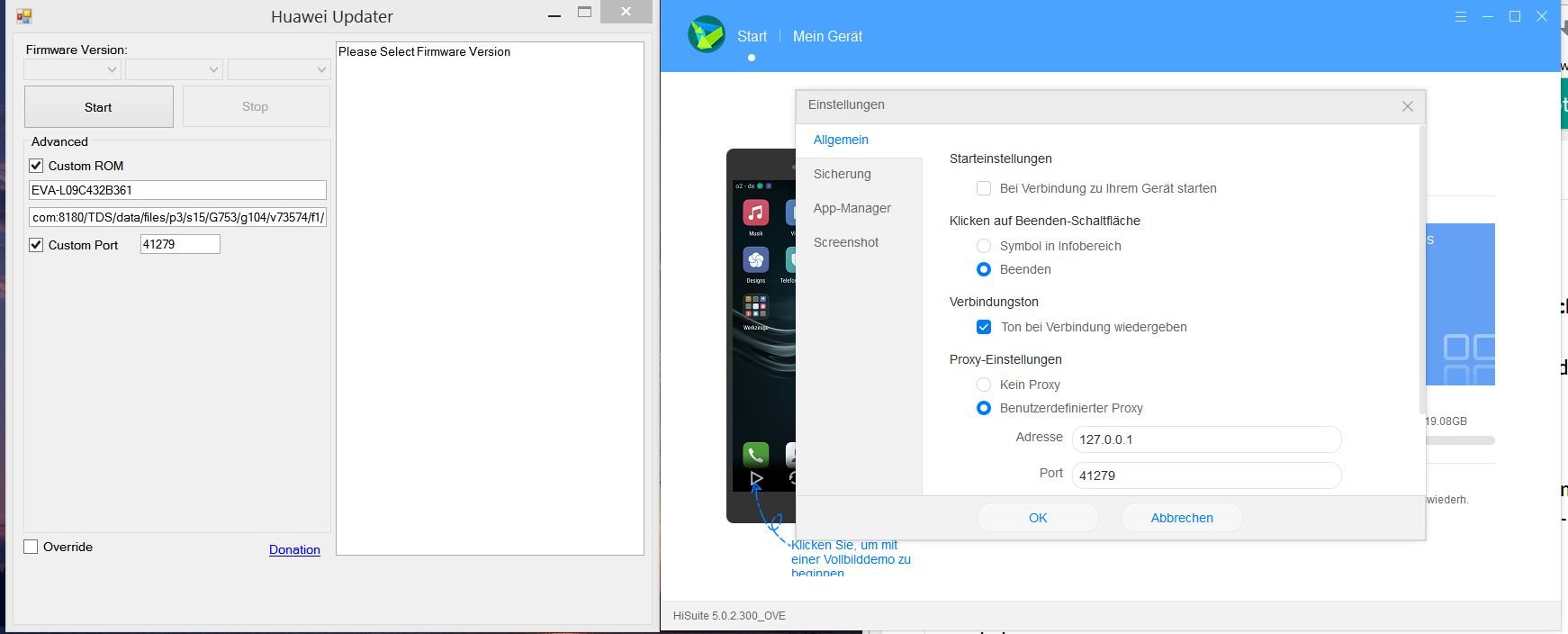The height and width of the screenshot is (634, 1568).
Task: Tap the green phone dialer icon
Action: [755, 454]
